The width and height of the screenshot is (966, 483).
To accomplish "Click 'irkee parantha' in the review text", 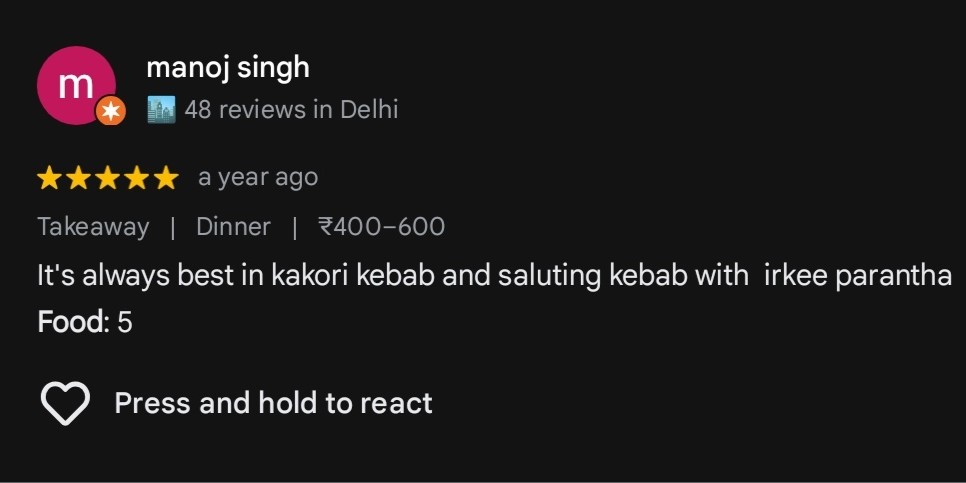I will (x=858, y=276).
